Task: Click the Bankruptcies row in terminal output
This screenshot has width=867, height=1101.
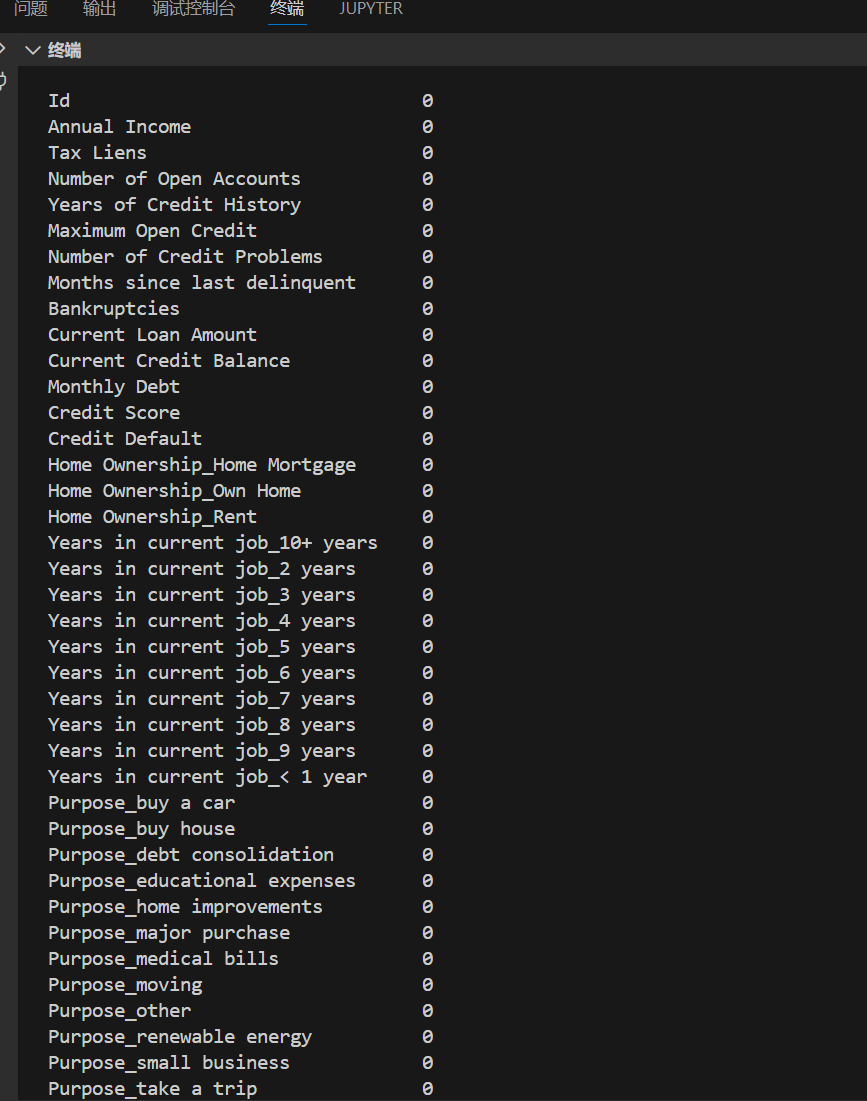Action: 113,308
